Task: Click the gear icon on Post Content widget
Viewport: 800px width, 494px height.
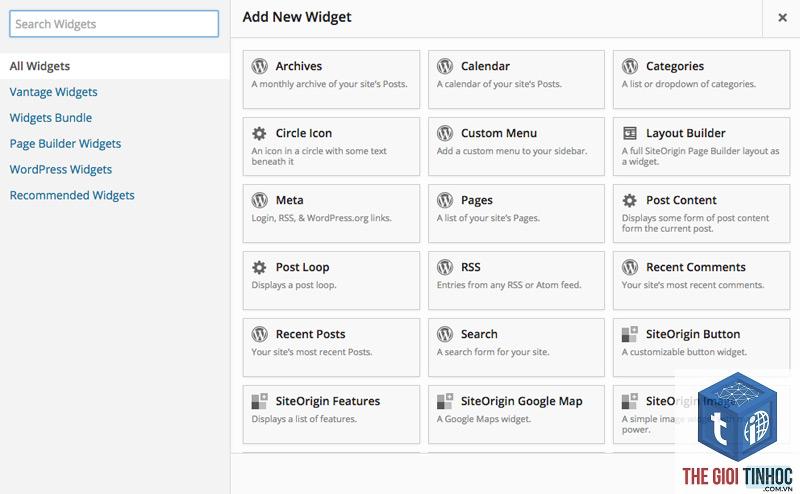Action: (630, 200)
